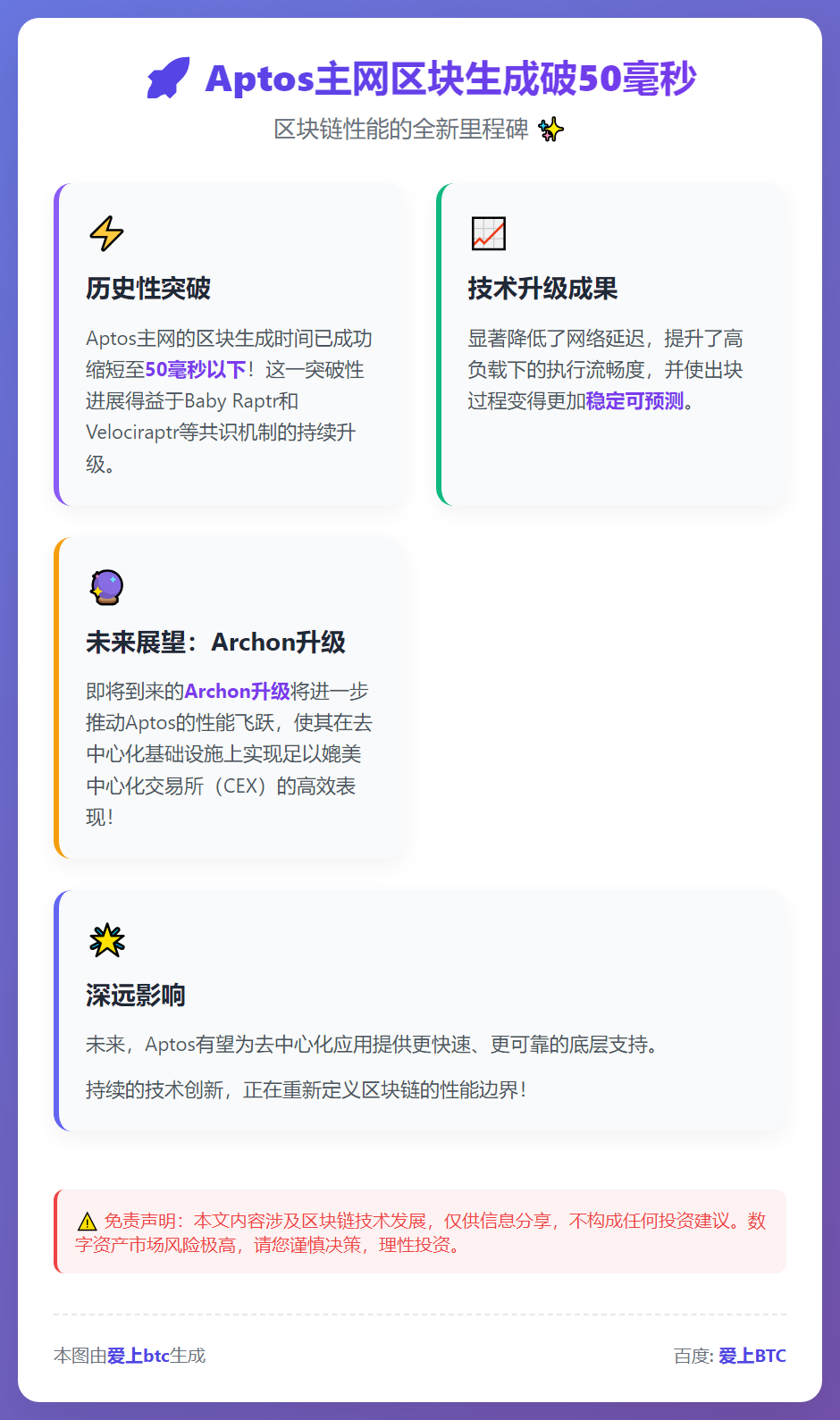Click the heading 技术升级成果
This screenshot has width=840, height=1420.
coord(542,289)
